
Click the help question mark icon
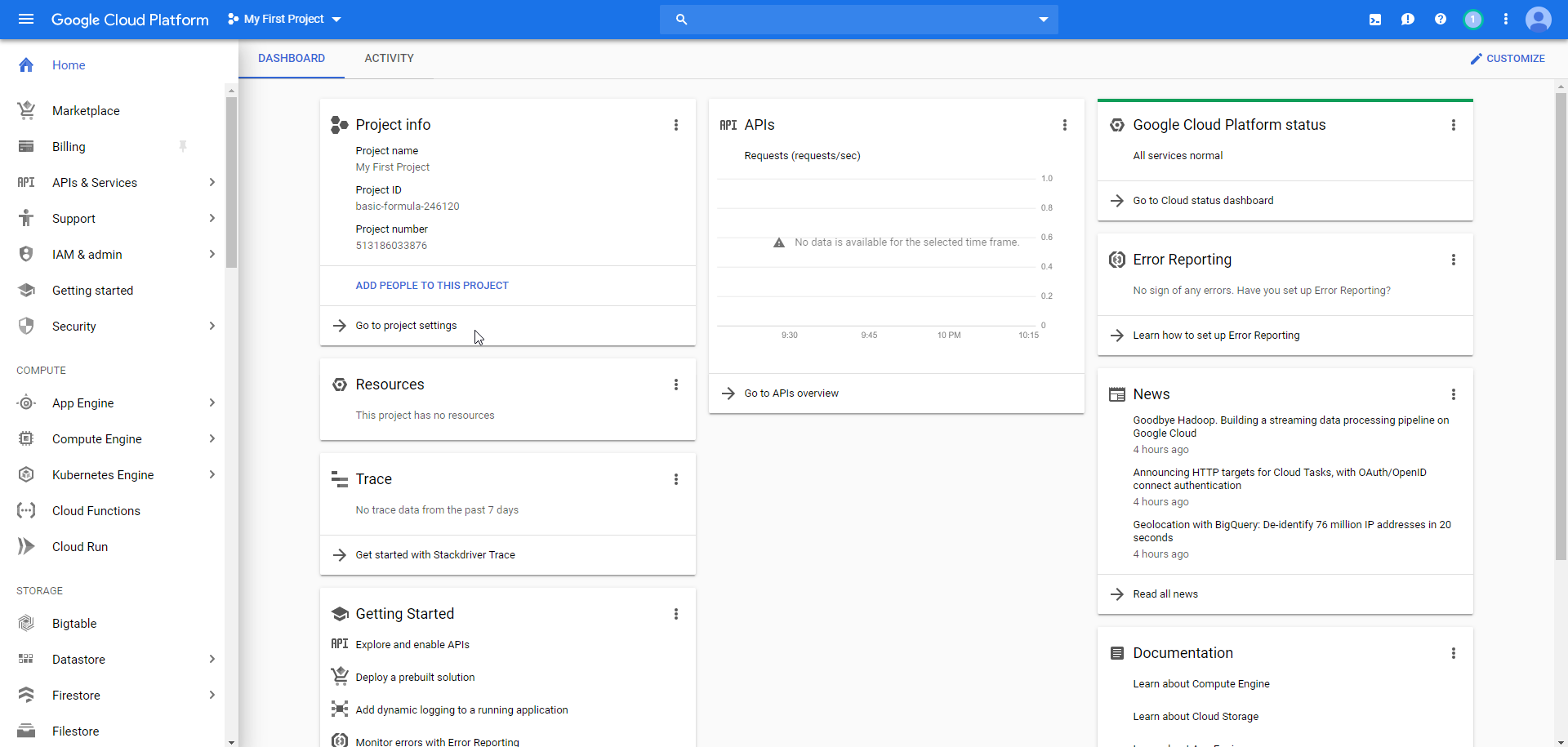(x=1440, y=20)
